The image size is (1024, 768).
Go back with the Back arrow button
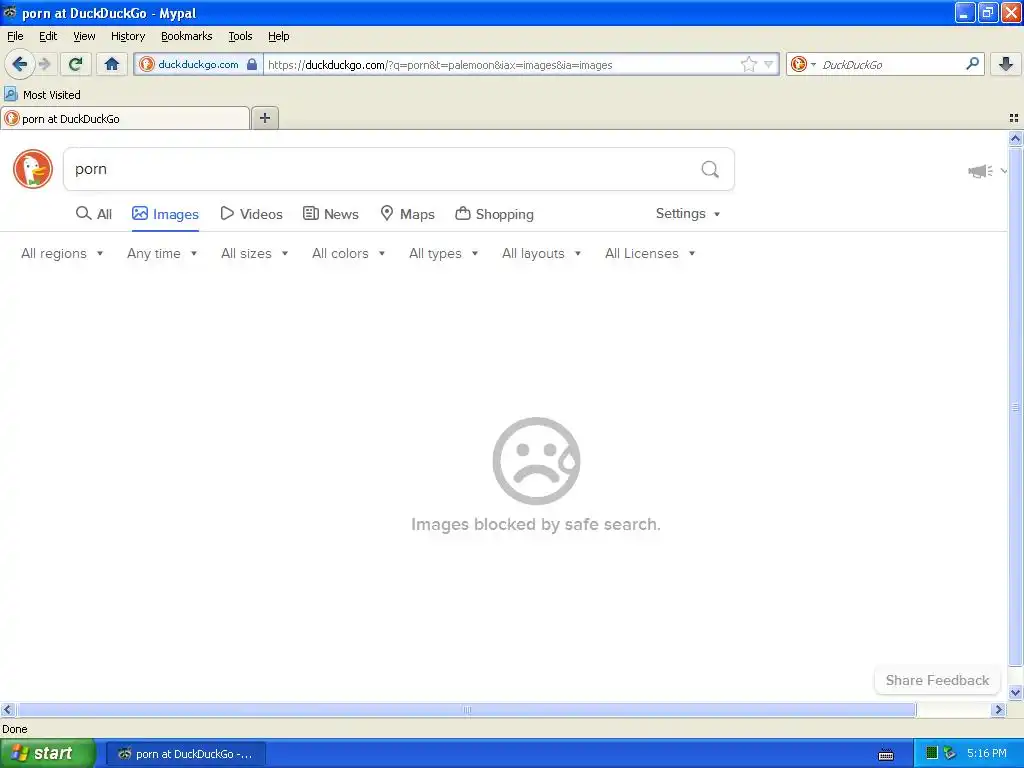tap(20, 64)
